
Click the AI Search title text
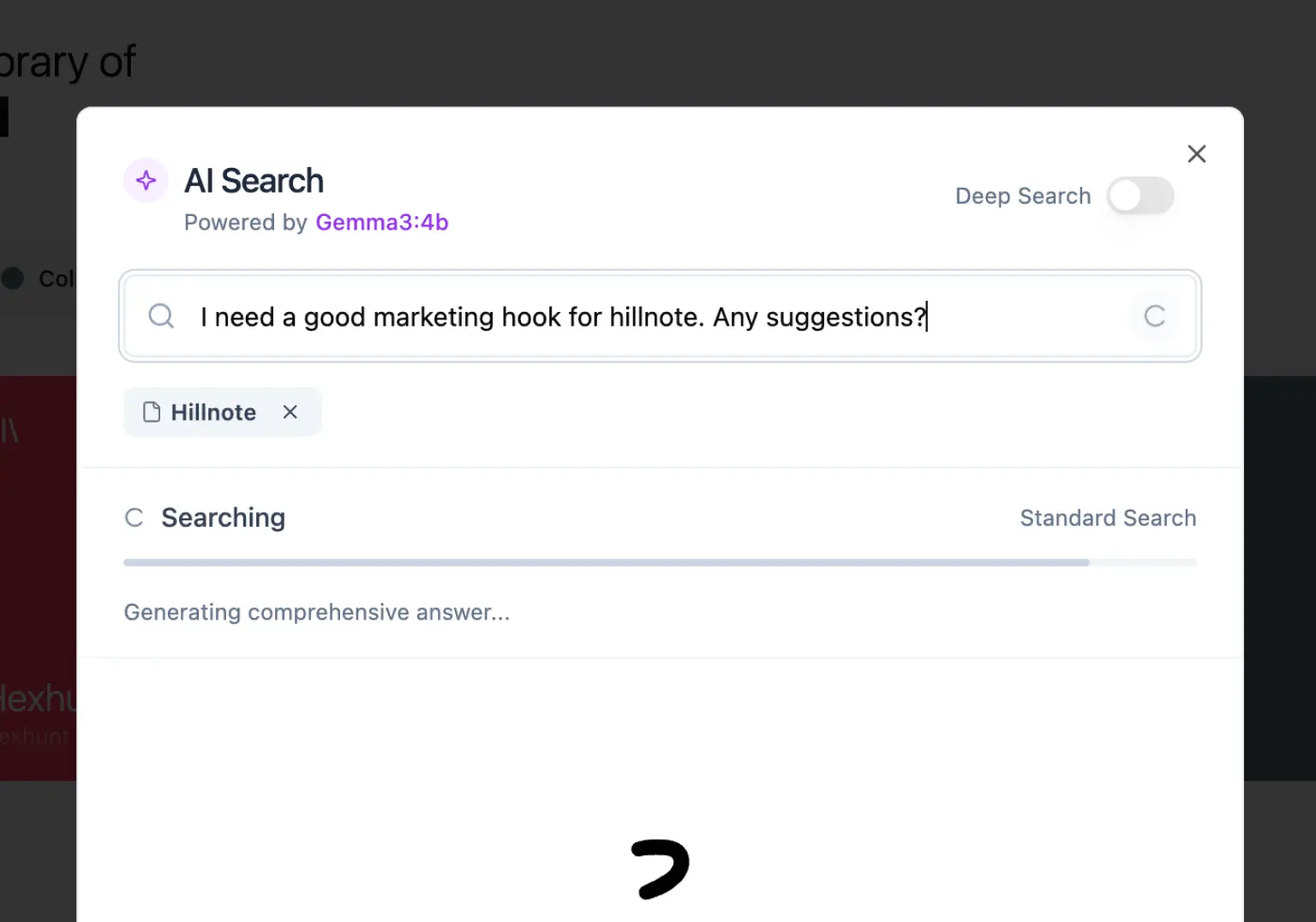coord(254,182)
